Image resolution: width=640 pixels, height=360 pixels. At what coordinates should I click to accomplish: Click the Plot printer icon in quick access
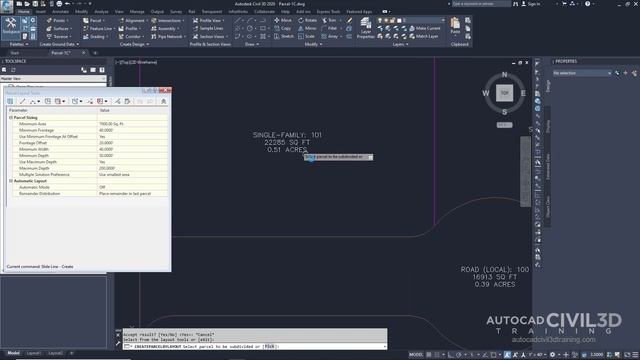coord(59,4)
